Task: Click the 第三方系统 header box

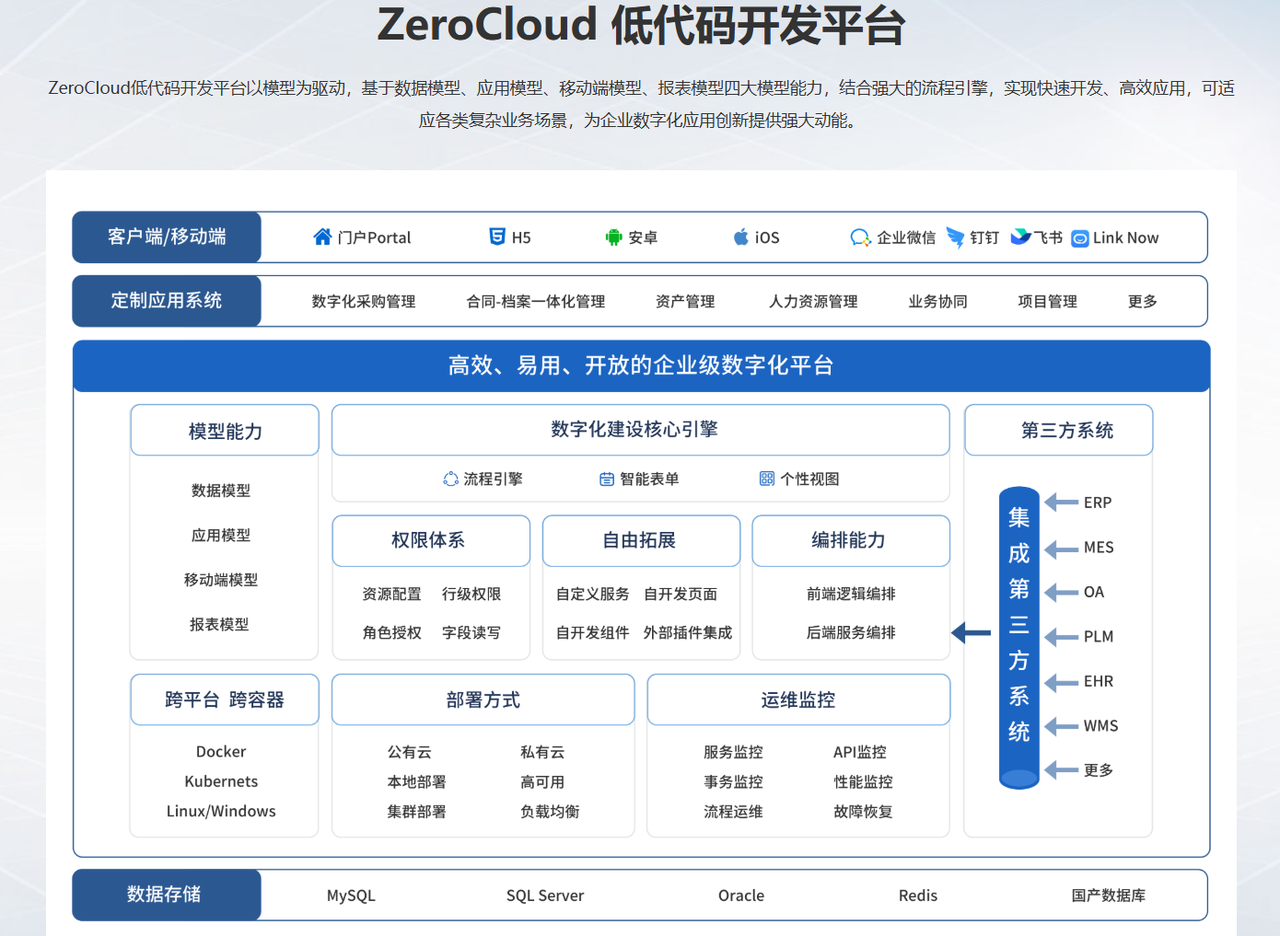Action: [x=1059, y=430]
